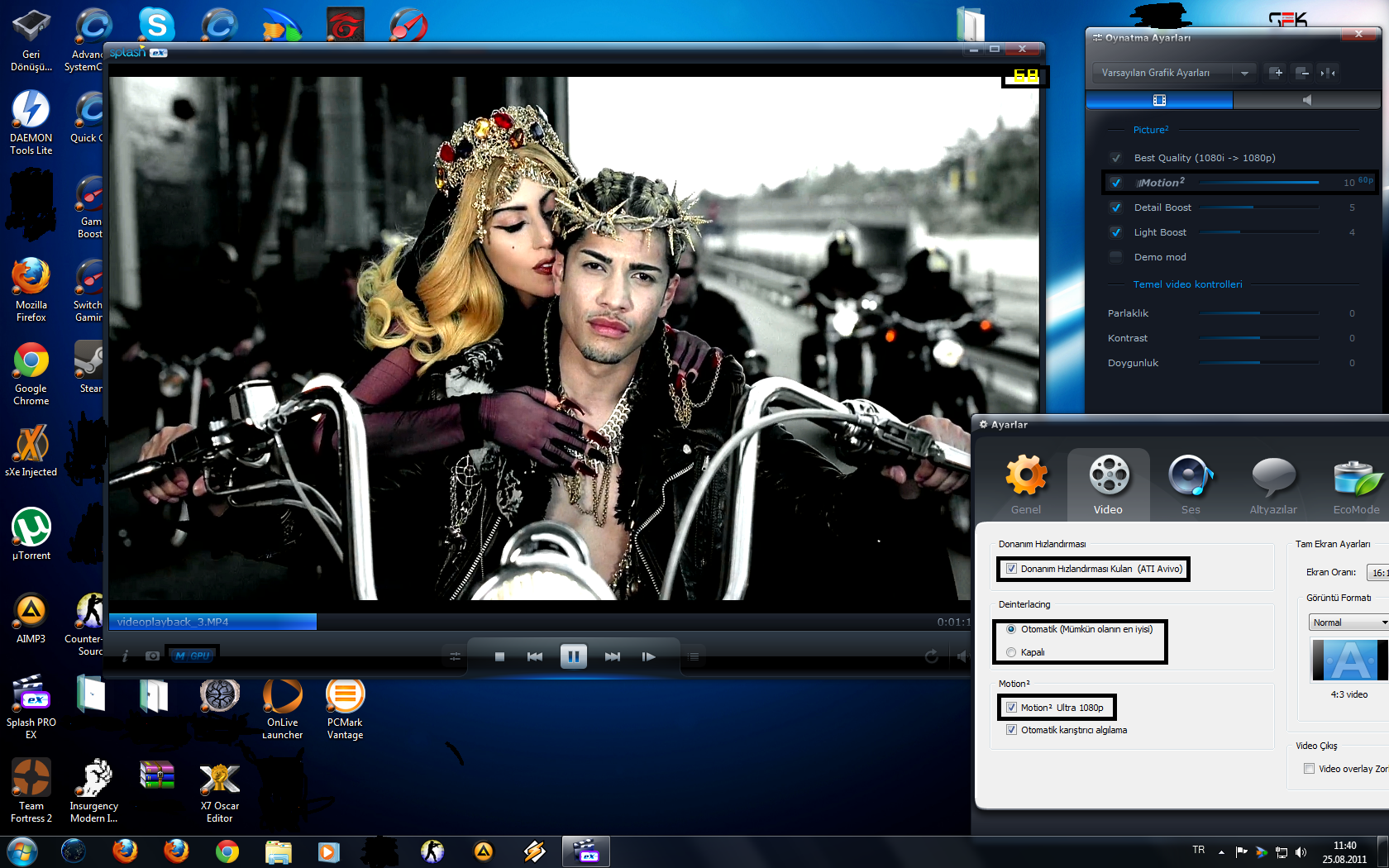Open Chrome from the taskbar

pyautogui.click(x=227, y=851)
